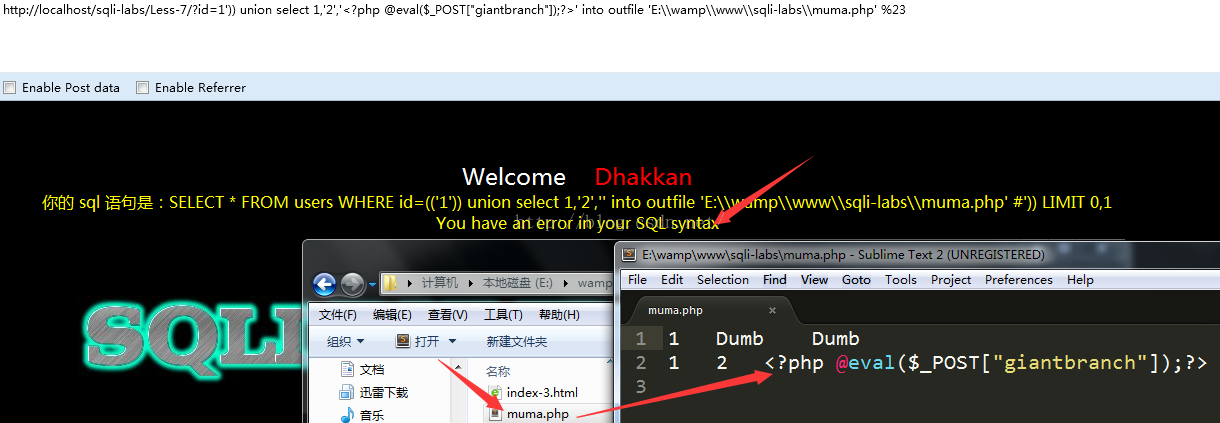This screenshot has height=423, width=1220.
Task: Click the Sublime icon on 打开 button
Action: click(x=403, y=341)
